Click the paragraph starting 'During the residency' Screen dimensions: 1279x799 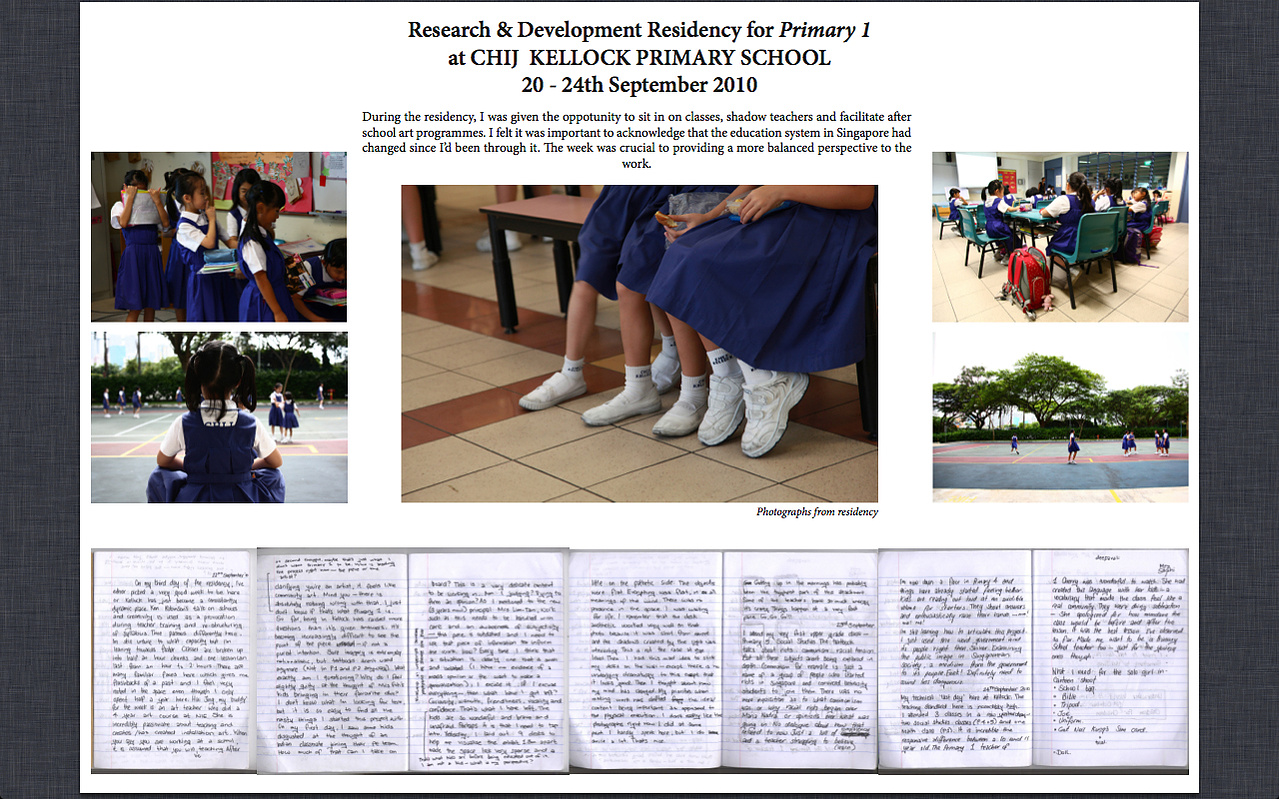[x=637, y=140]
